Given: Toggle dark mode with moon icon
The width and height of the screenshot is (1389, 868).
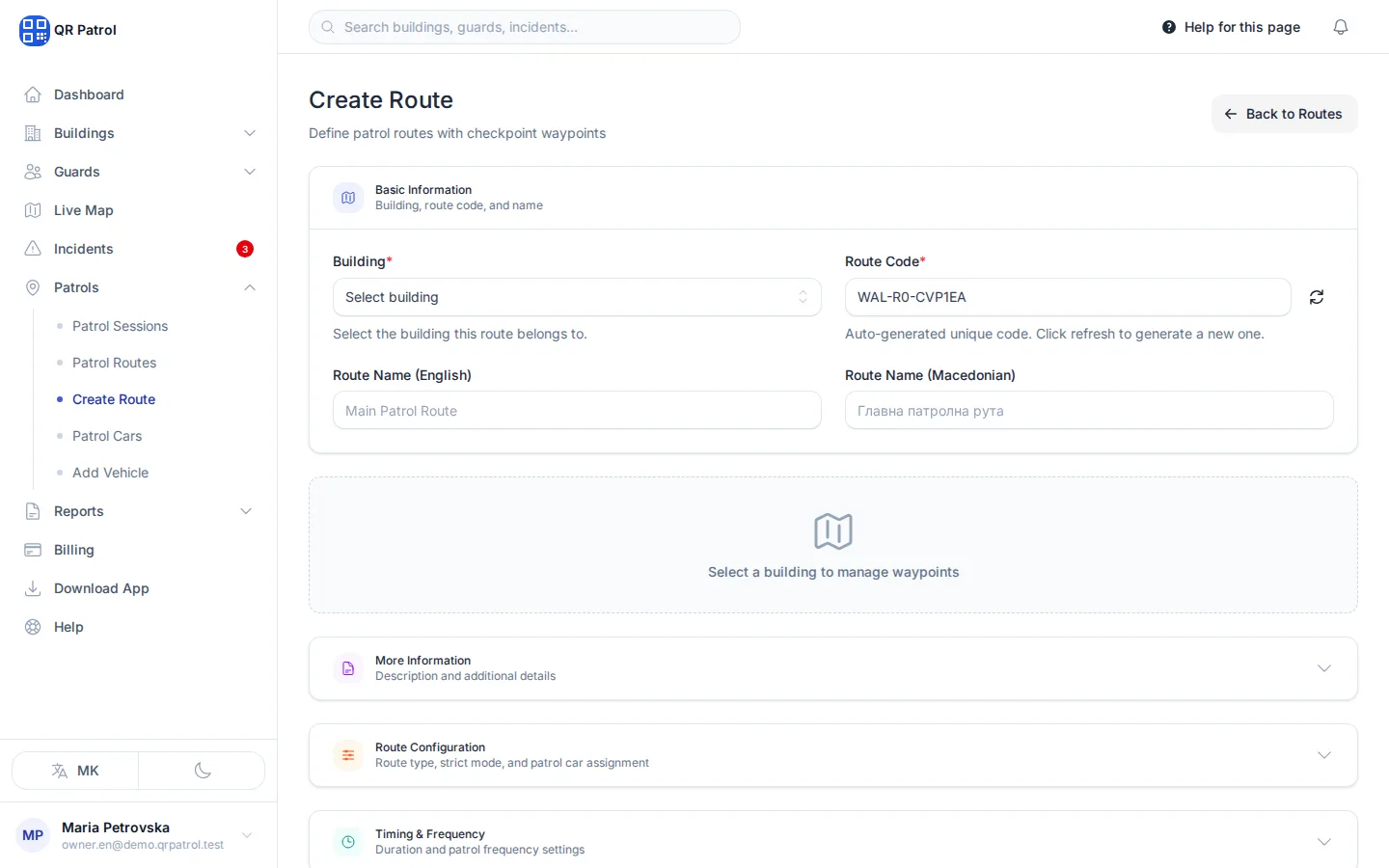Looking at the screenshot, I should [x=203, y=771].
